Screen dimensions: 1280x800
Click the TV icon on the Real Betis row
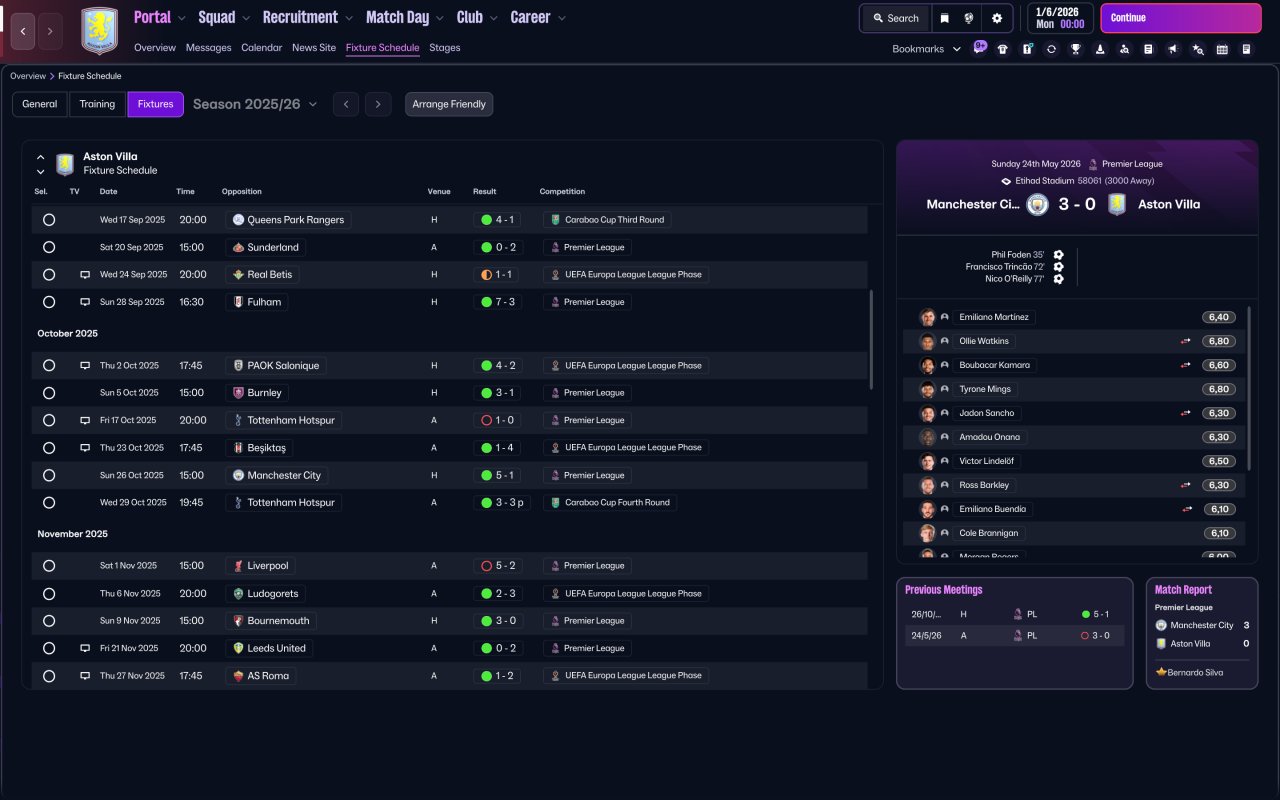85,275
